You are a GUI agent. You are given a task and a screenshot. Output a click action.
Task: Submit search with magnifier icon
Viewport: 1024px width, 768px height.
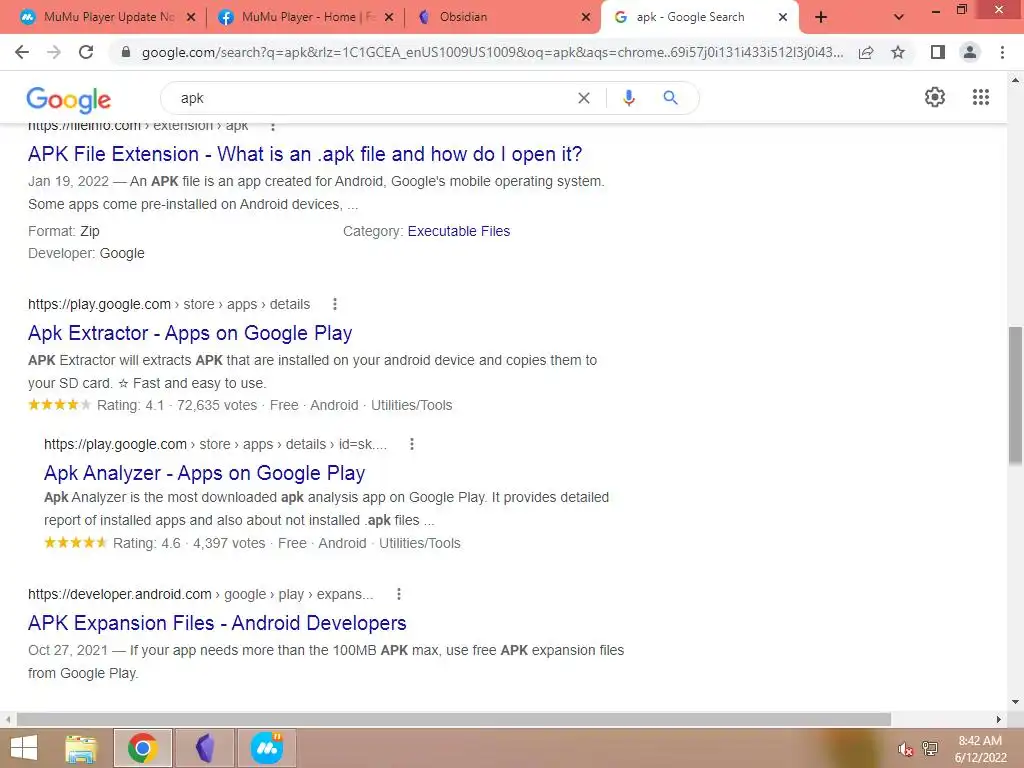point(670,98)
